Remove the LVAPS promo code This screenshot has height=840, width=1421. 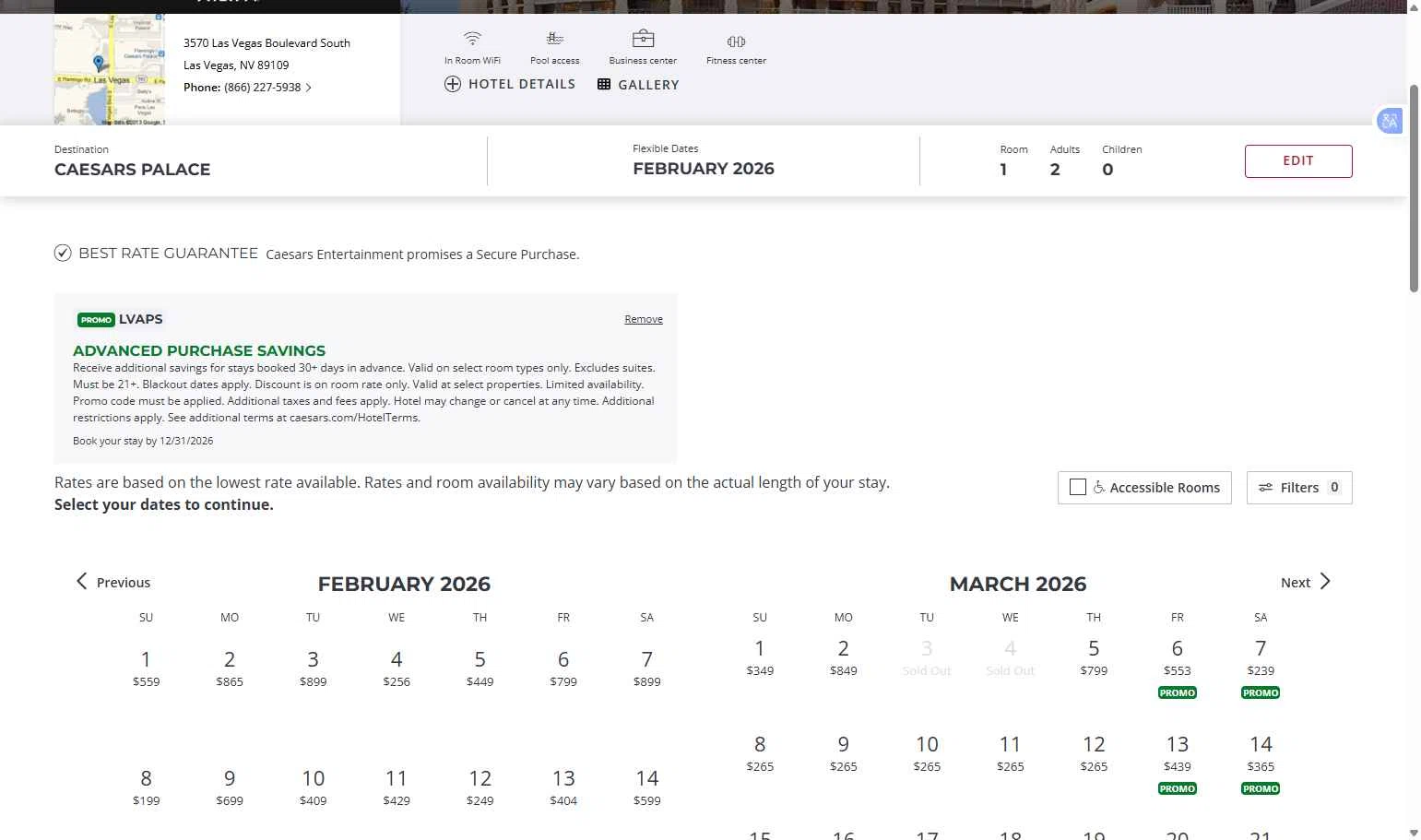(644, 319)
